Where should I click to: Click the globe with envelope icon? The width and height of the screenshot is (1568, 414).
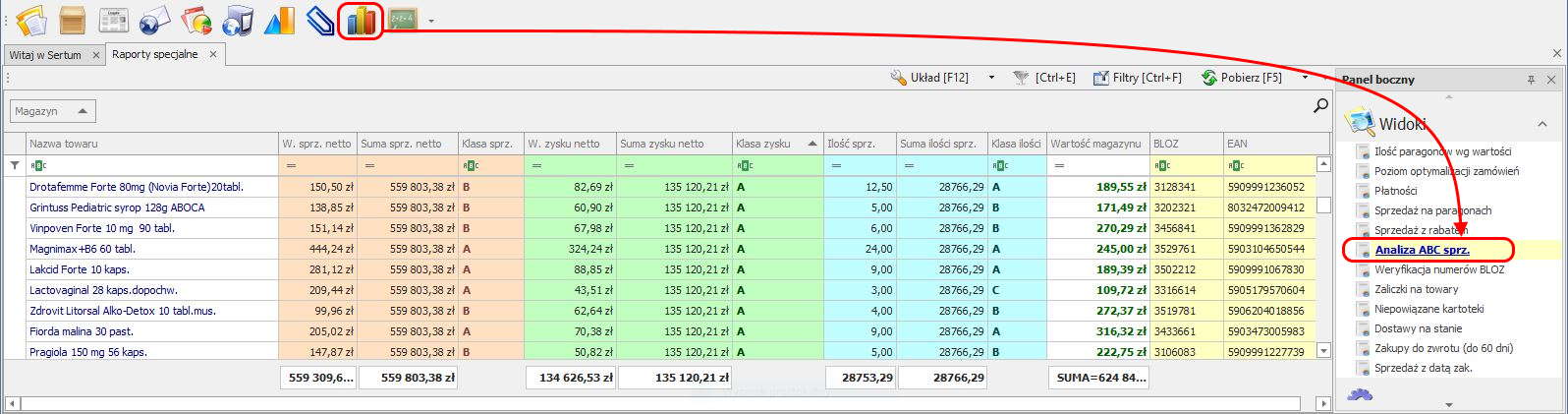[x=155, y=20]
